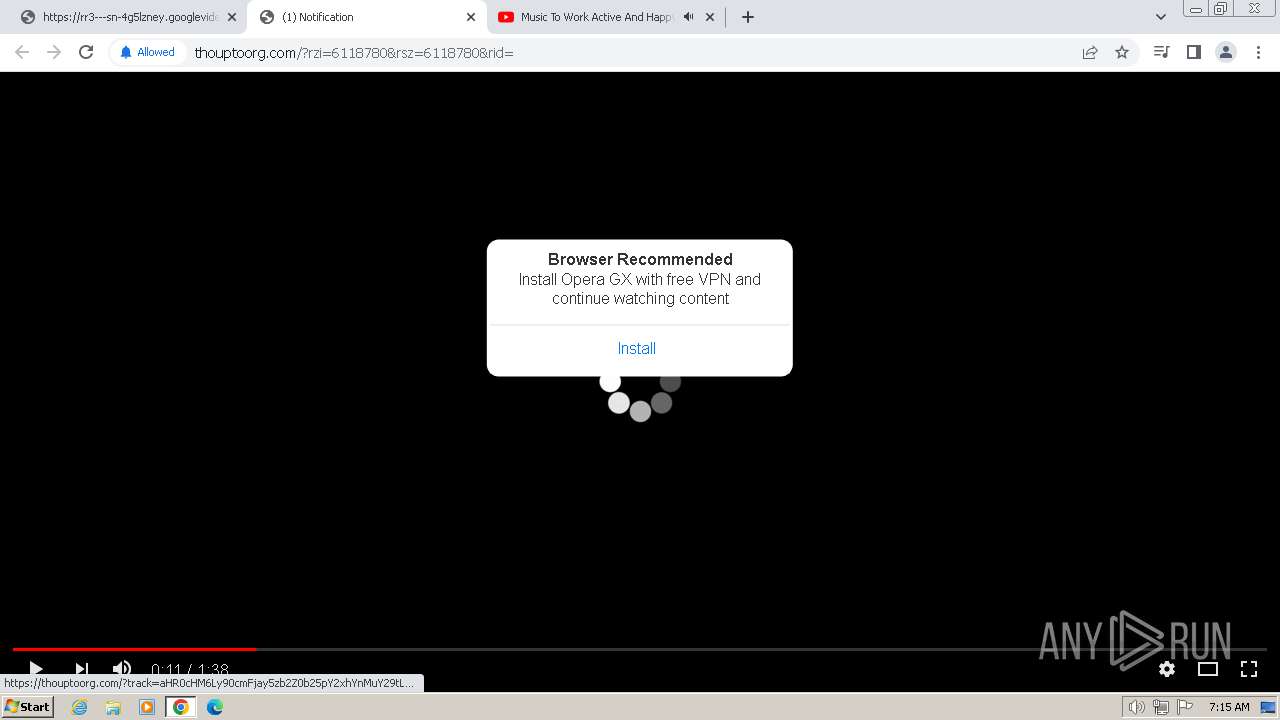
Task: Open the media controls button
Action: (1161, 52)
